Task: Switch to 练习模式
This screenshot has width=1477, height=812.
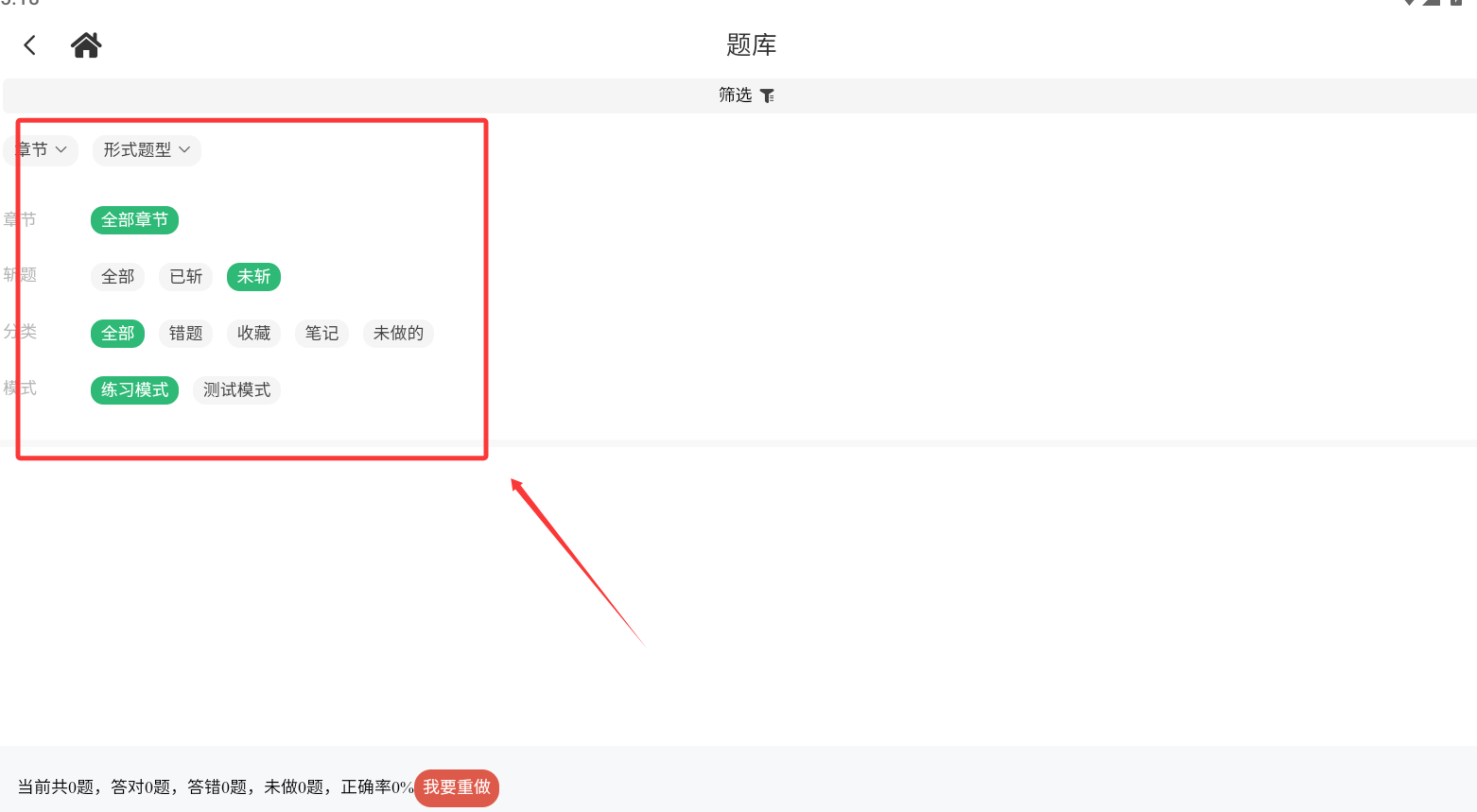Action: click(134, 390)
